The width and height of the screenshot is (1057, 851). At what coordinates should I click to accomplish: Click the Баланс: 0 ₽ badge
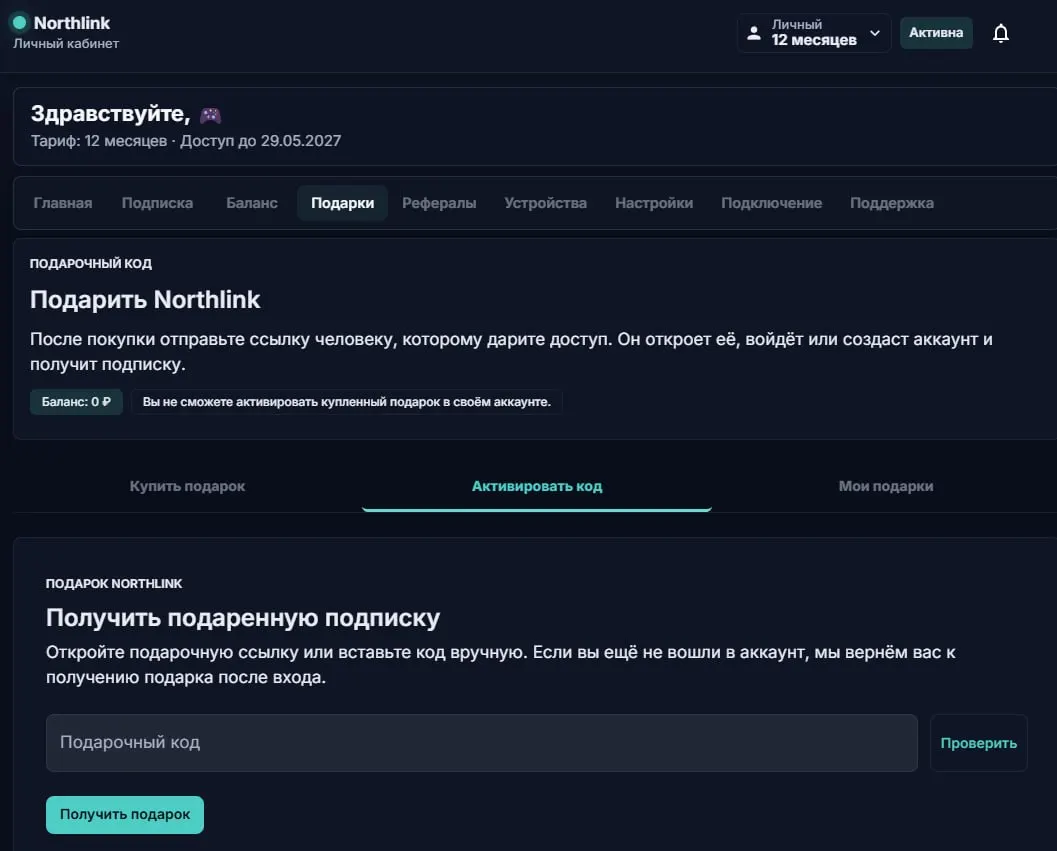pyautogui.click(x=76, y=402)
